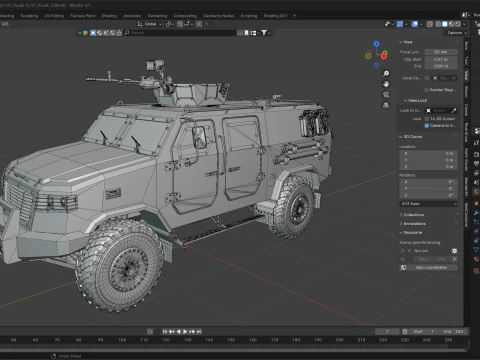Click the timeline play button
The image size is (480, 360).
[x=185, y=332]
